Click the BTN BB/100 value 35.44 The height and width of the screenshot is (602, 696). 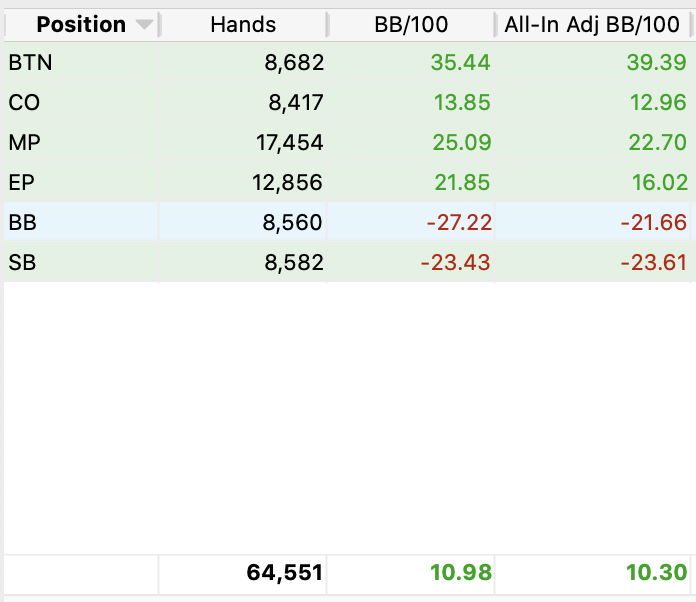461,64
